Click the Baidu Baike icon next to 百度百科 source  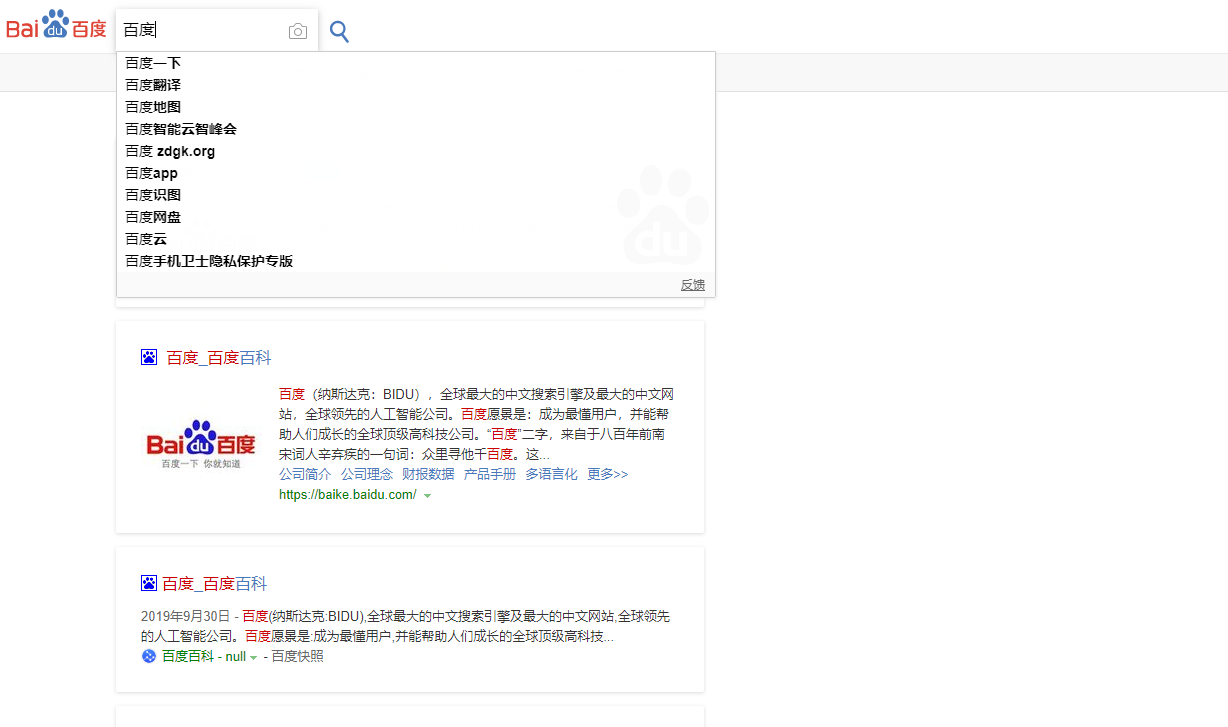[x=147, y=656]
